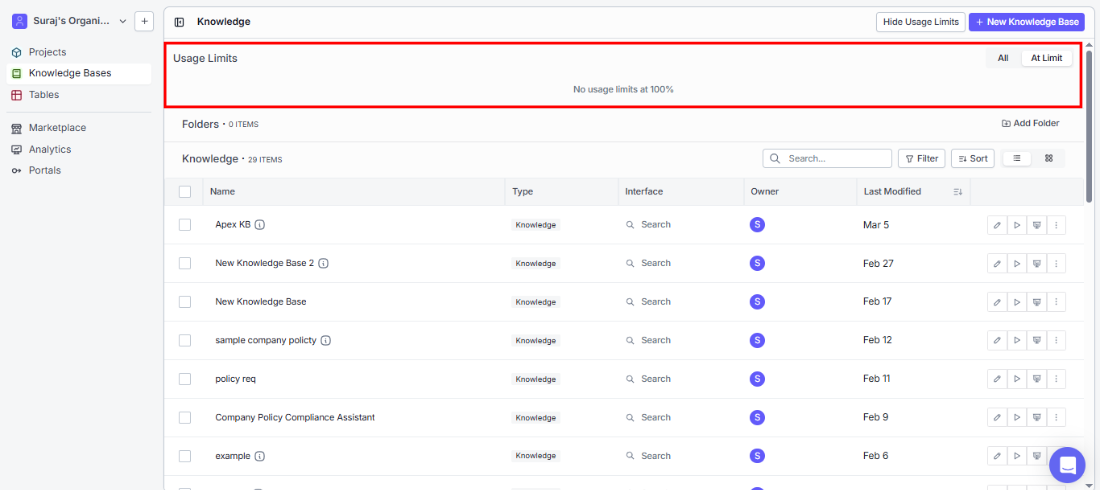This screenshot has height=490, width=1100.
Task: Create a New Knowledge Base
Action: point(1026,22)
